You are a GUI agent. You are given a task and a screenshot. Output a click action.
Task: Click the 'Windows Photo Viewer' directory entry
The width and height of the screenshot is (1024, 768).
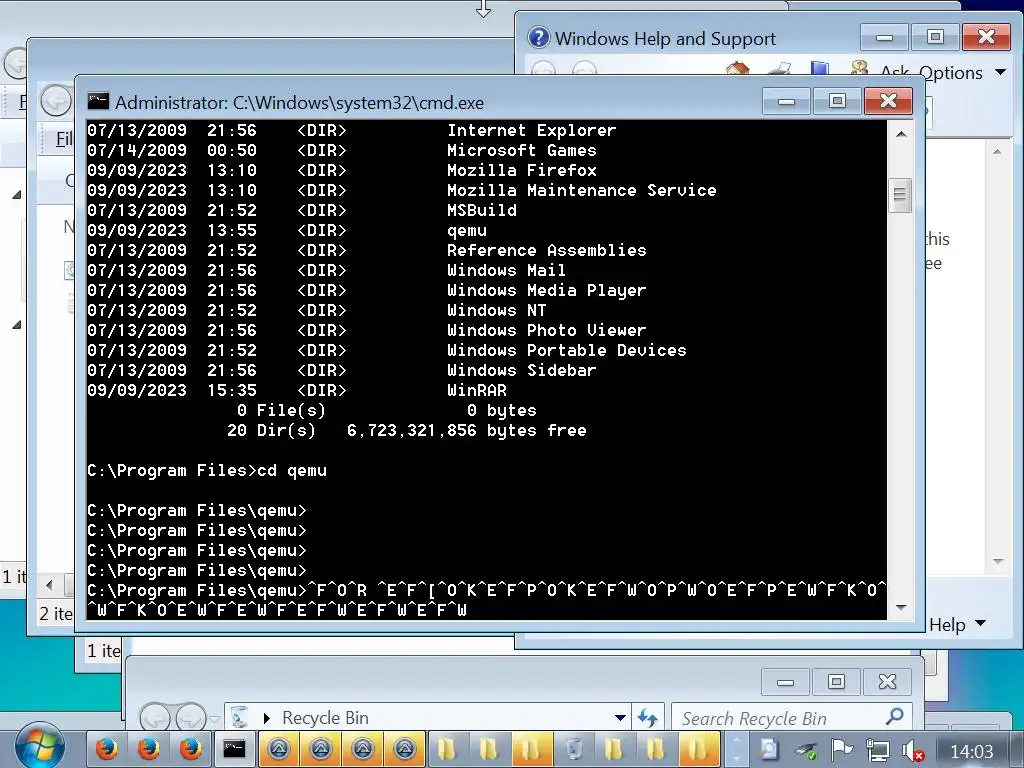point(547,330)
